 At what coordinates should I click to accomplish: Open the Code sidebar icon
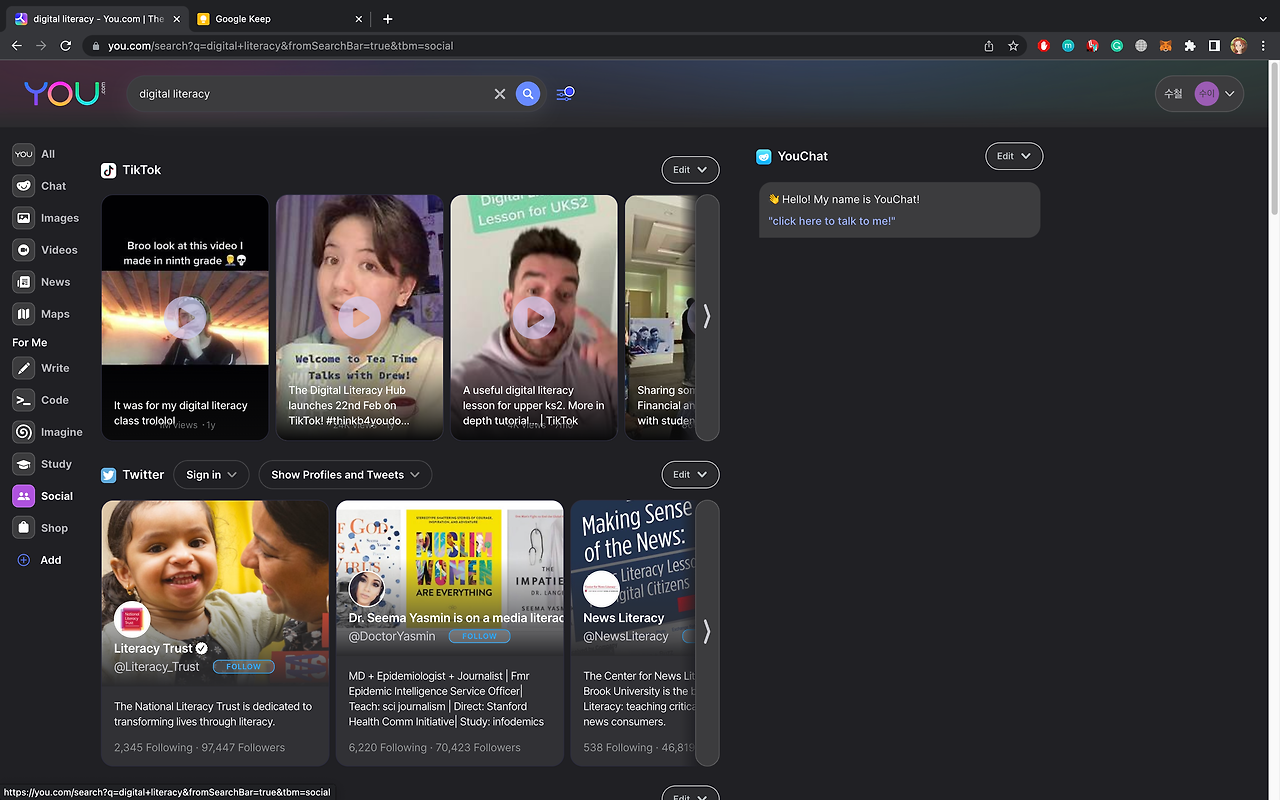(x=23, y=400)
